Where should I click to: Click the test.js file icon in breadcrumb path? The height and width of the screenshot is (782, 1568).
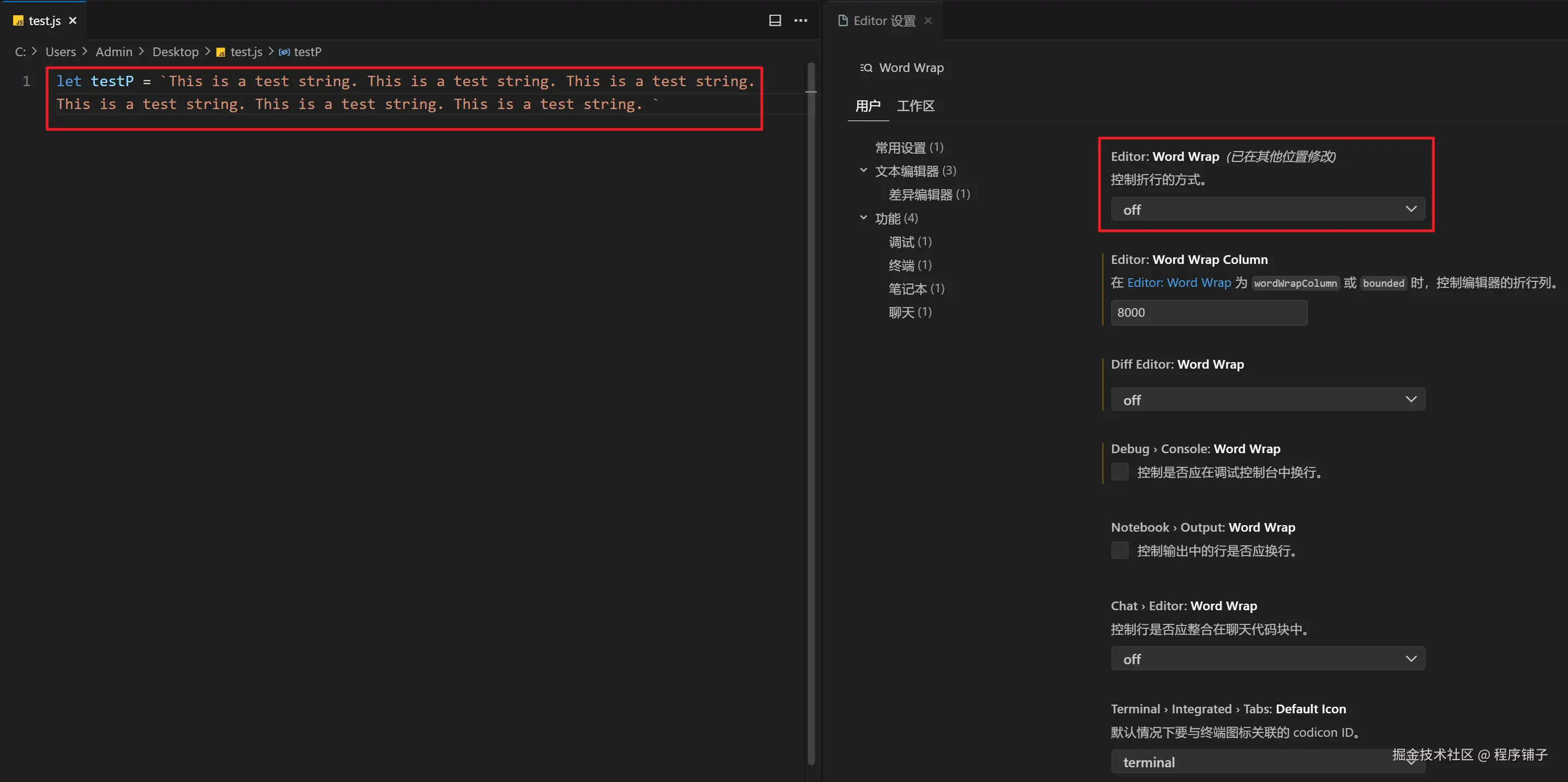[220, 52]
